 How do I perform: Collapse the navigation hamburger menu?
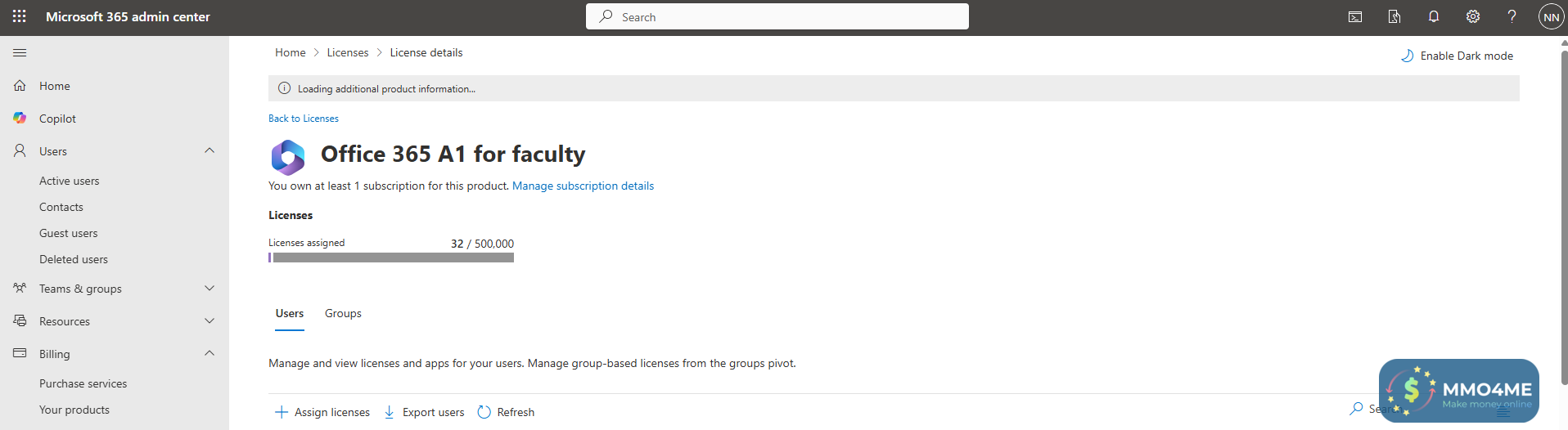pos(20,52)
